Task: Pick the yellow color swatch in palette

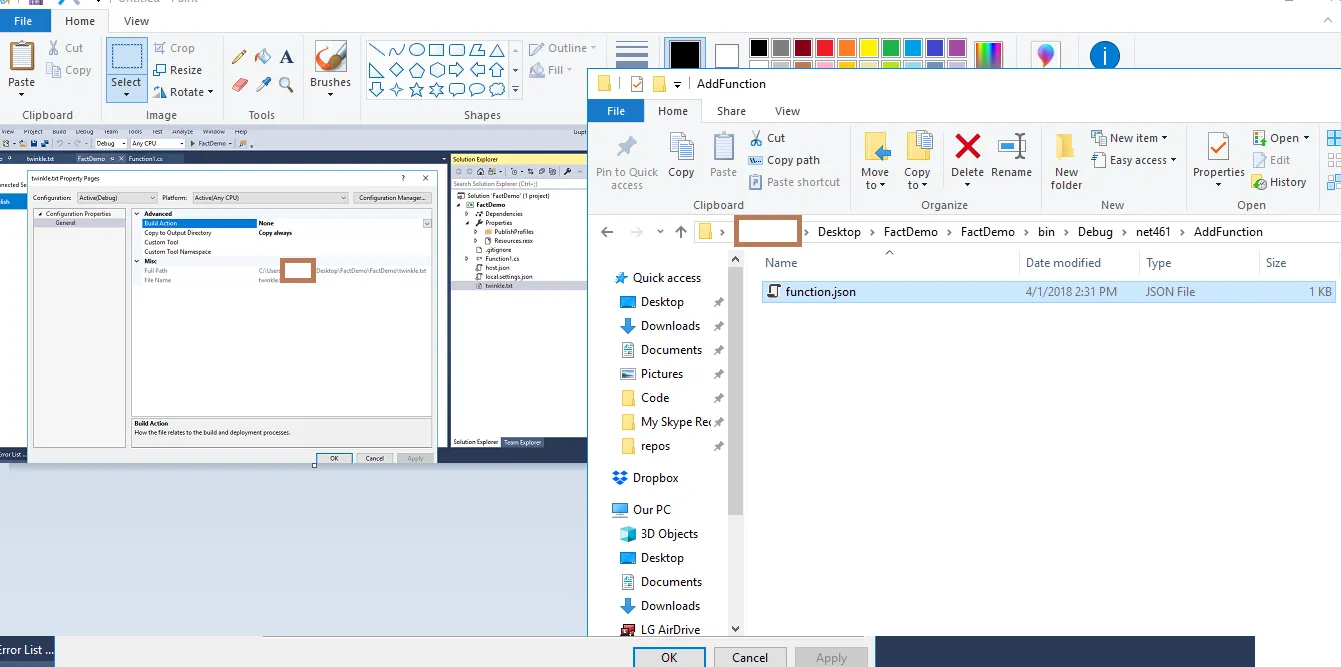Action: tap(869, 48)
